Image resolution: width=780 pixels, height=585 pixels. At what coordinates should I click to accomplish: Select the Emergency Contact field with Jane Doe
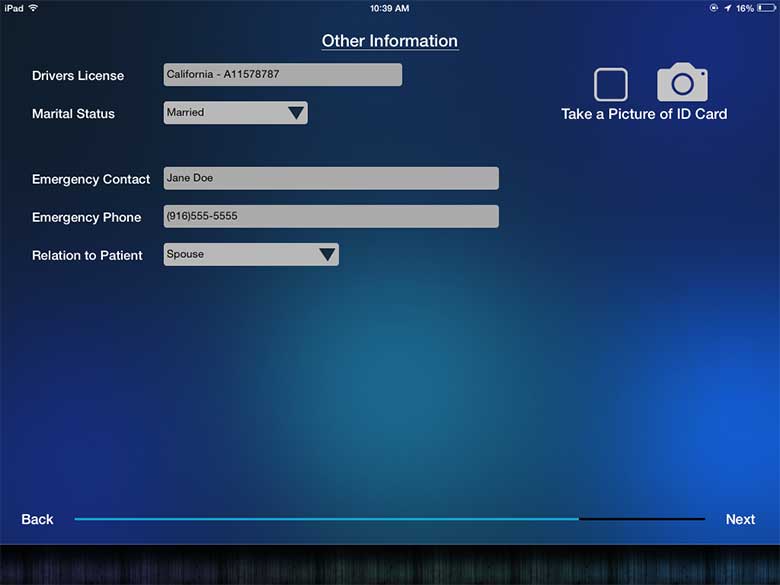coord(331,178)
